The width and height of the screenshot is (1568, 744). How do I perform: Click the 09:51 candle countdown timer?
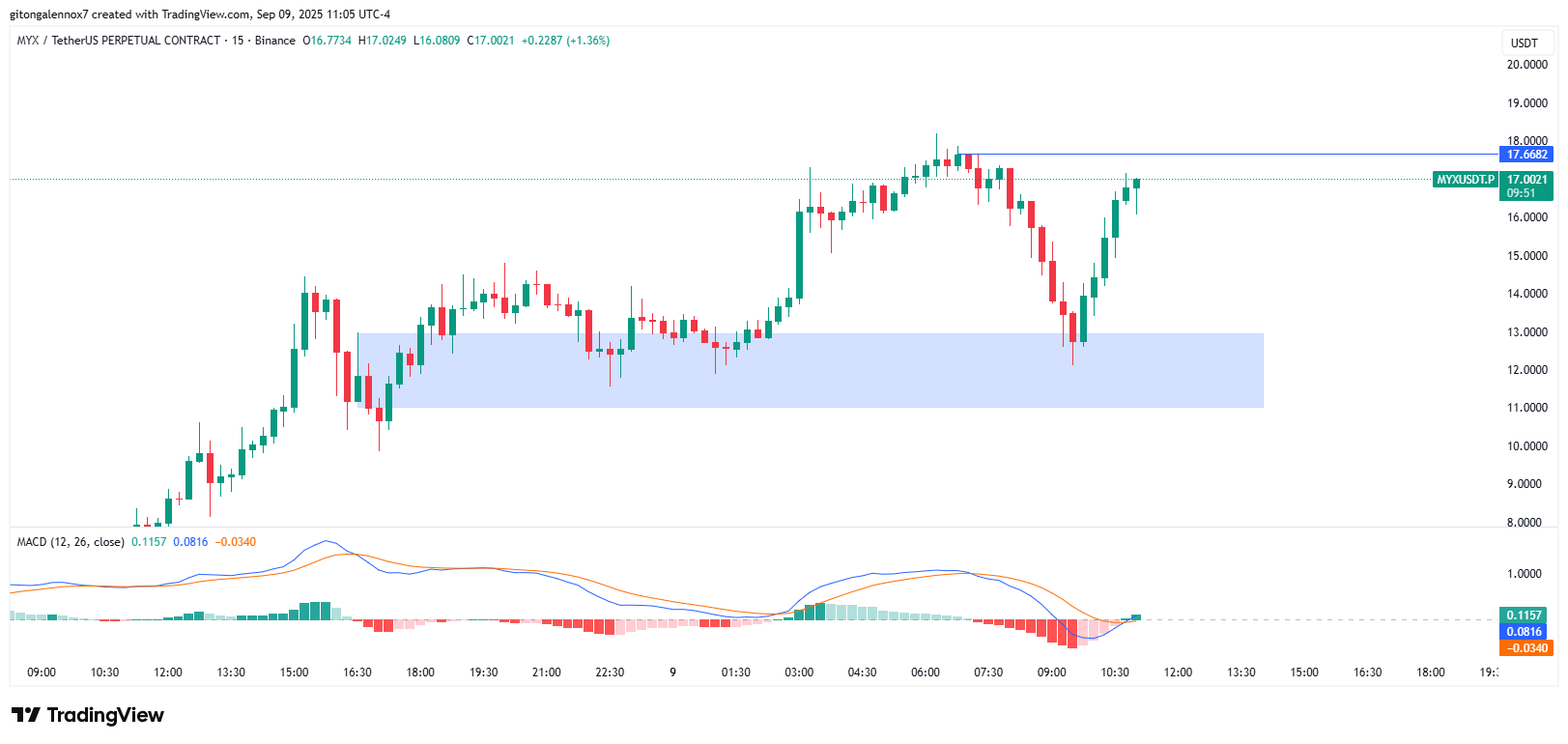coord(1521,193)
